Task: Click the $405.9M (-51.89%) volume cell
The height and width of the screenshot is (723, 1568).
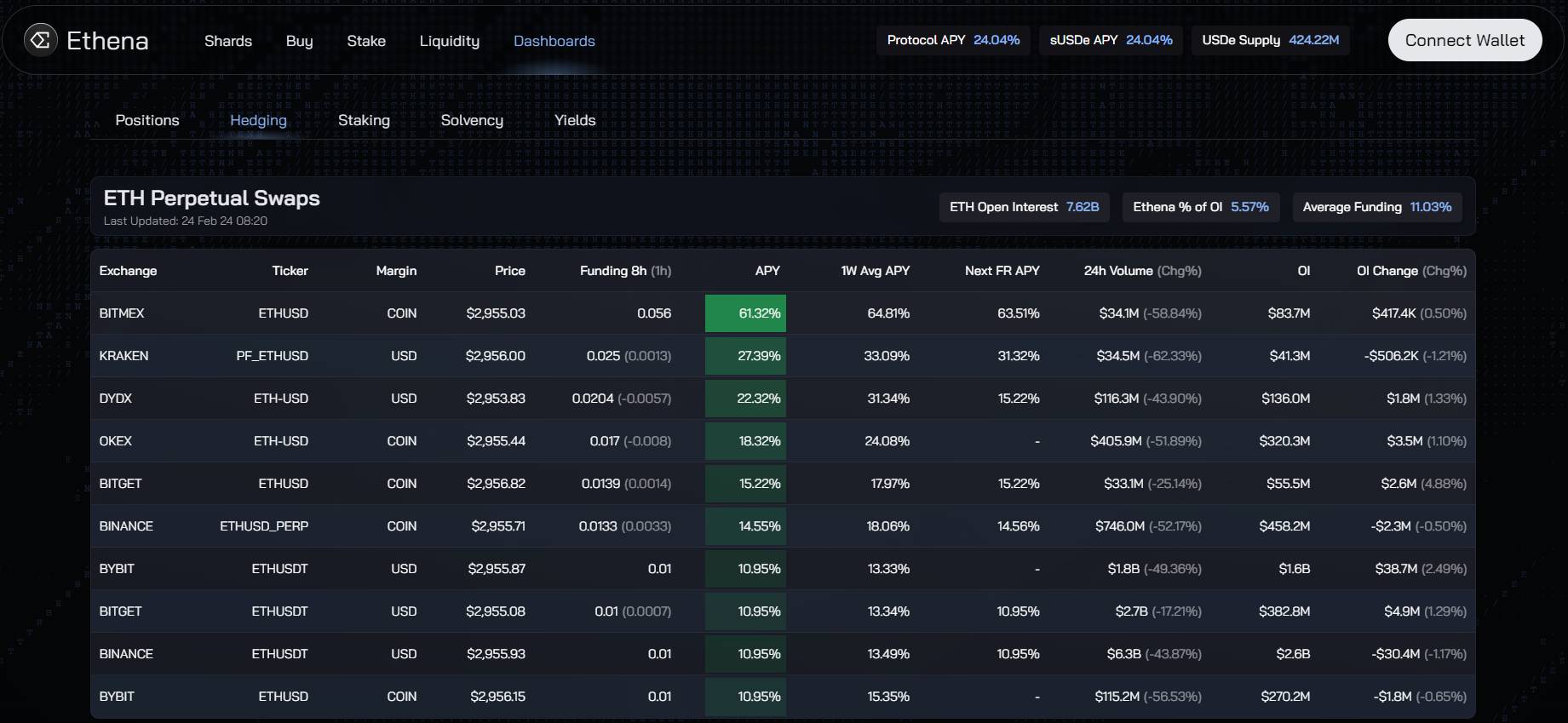Action: click(1146, 441)
